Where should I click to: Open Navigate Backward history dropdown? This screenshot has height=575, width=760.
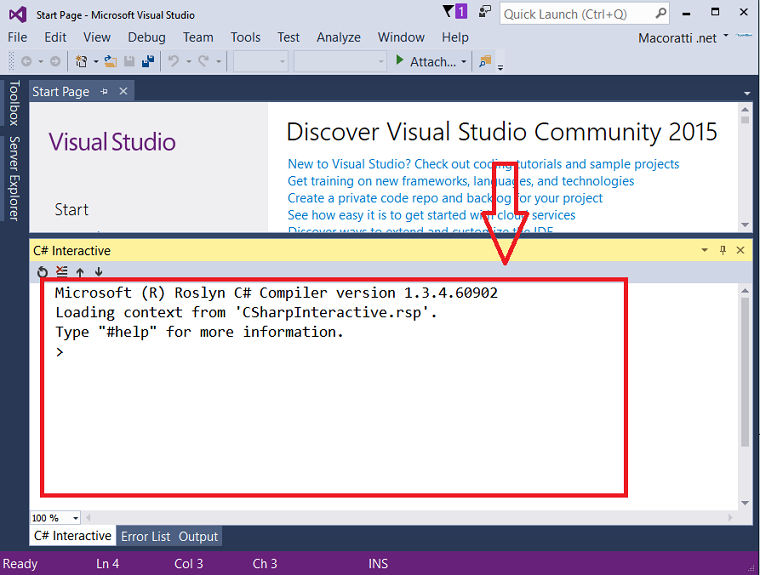pyautogui.click(x=41, y=62)
